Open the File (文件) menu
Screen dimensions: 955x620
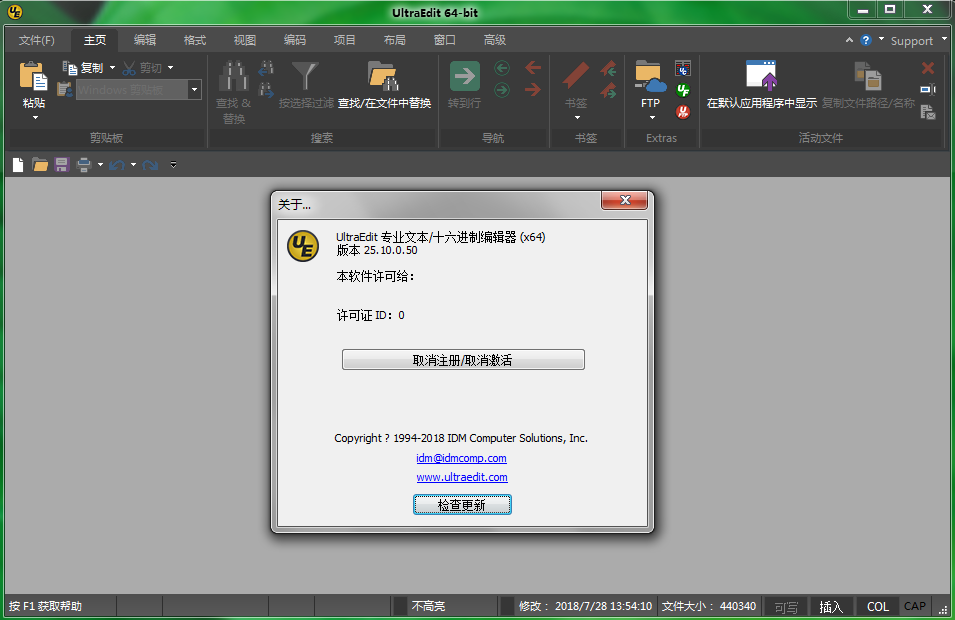(37, 40)
